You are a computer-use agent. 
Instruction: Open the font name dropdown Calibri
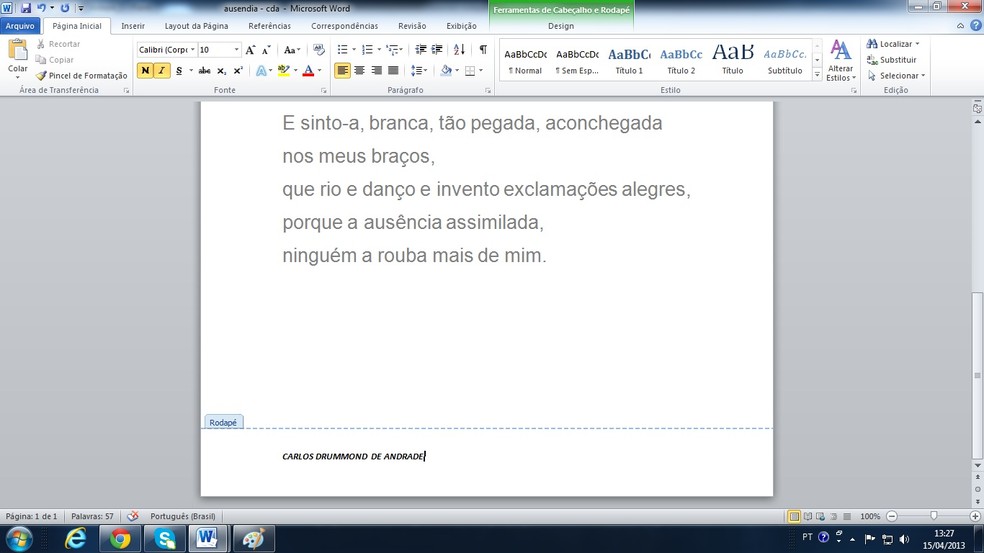(164, 49)
